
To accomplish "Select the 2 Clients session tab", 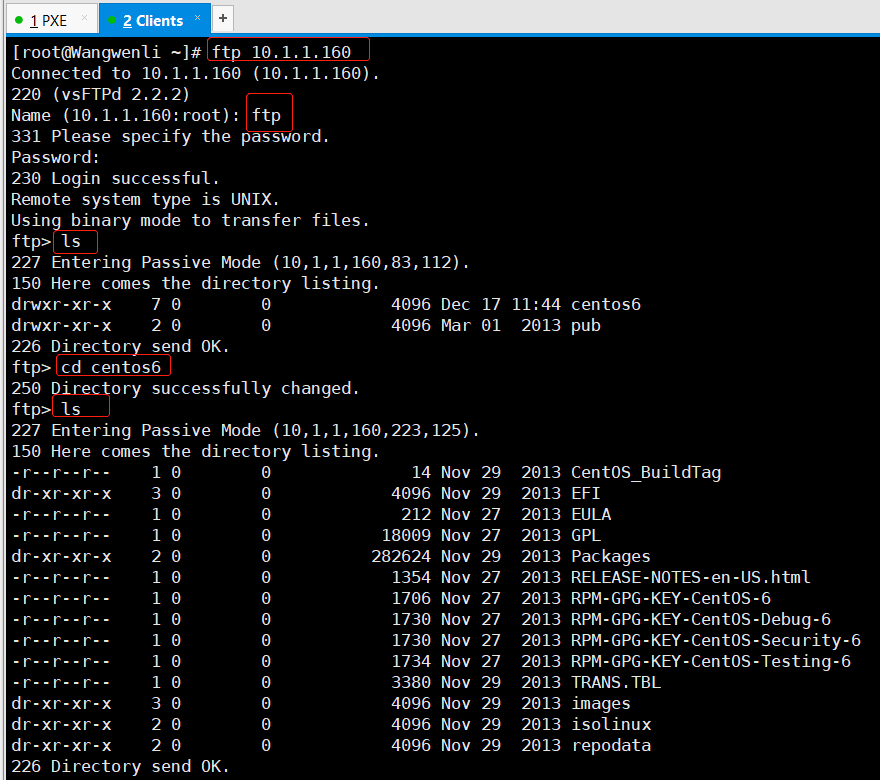I will [153, 20].
